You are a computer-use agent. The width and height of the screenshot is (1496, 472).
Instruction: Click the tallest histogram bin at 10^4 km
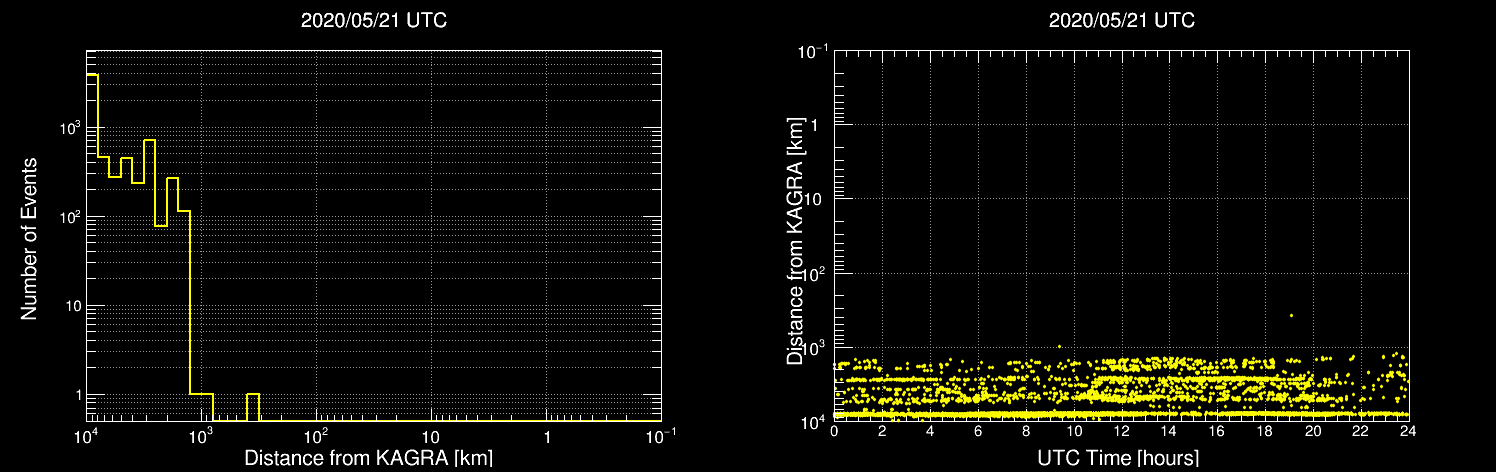[93, 247]
